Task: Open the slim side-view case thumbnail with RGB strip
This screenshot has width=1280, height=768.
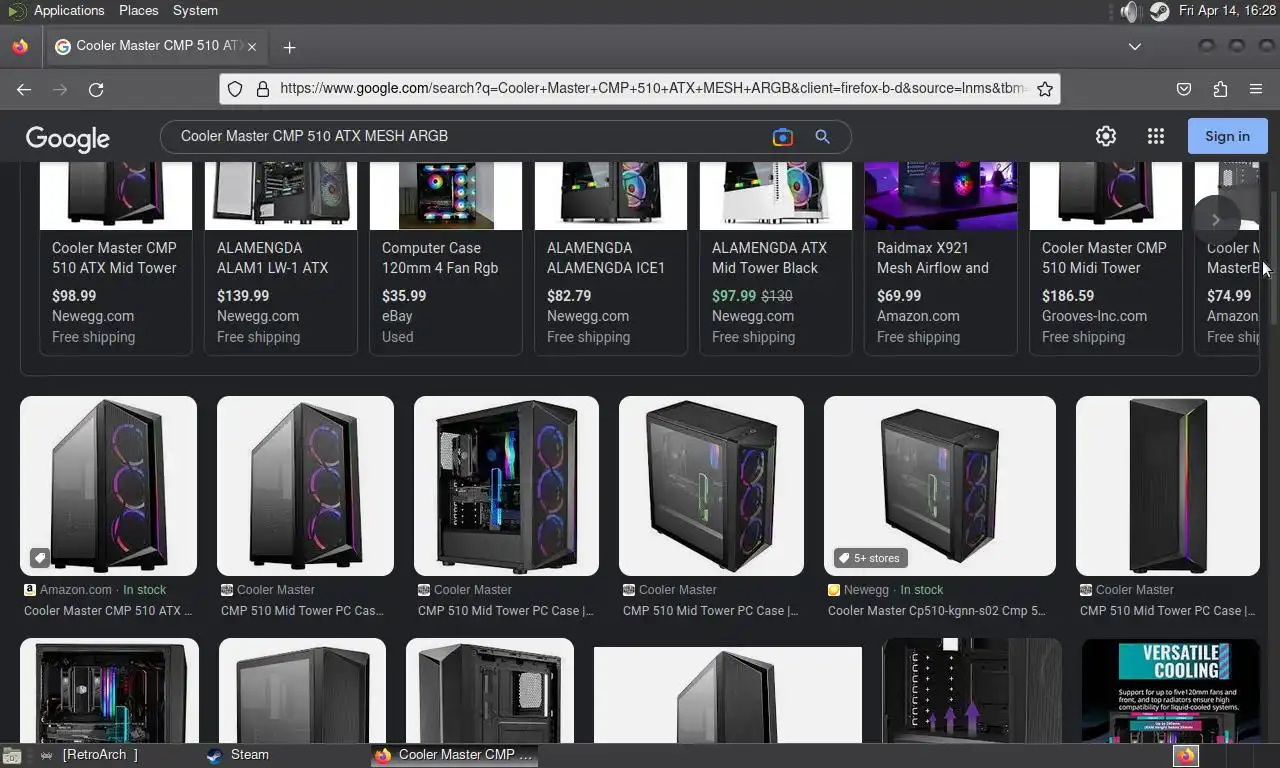Action: 1167,486
